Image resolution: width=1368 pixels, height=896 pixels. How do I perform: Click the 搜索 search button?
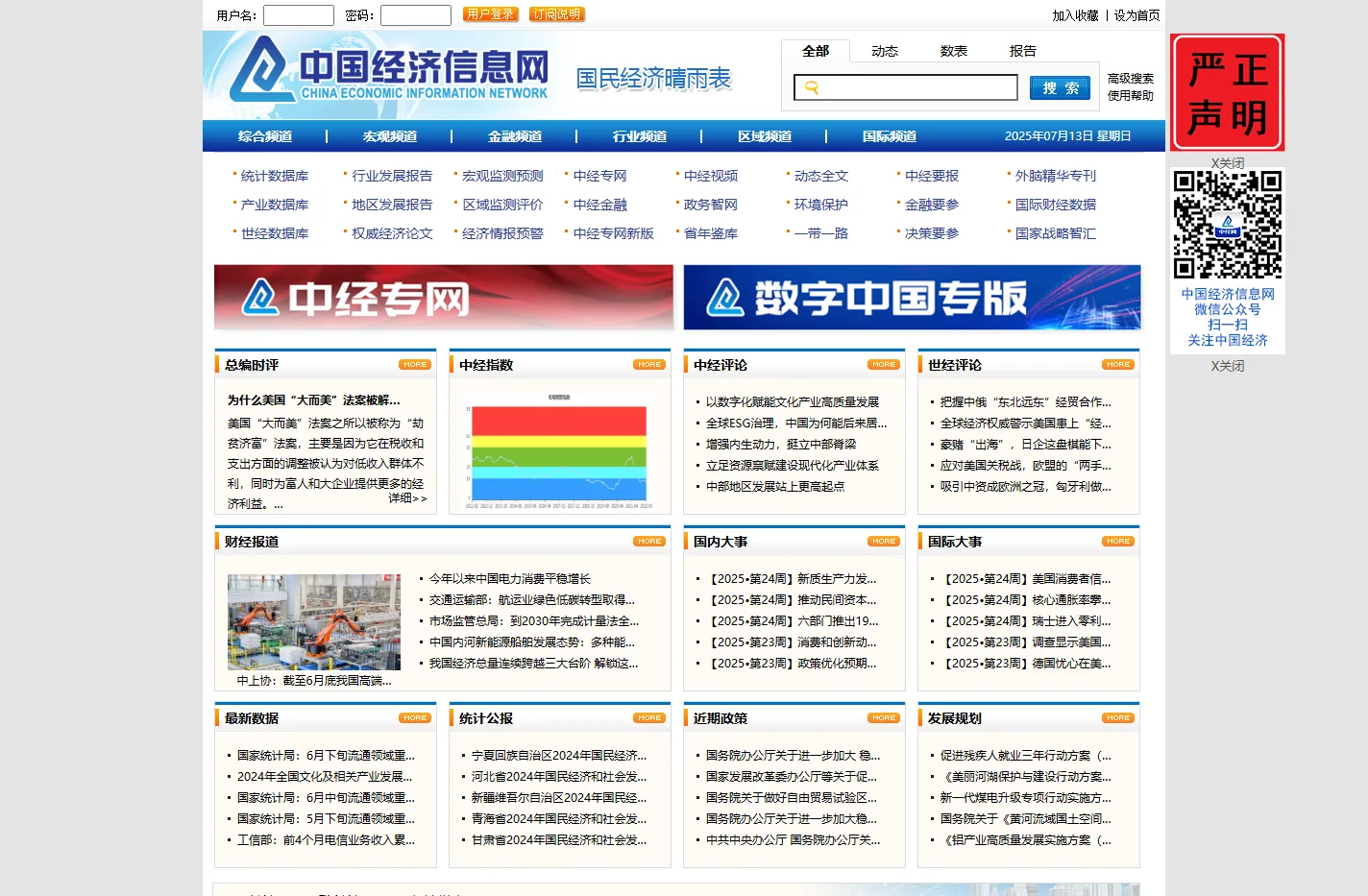(1061, 87)
